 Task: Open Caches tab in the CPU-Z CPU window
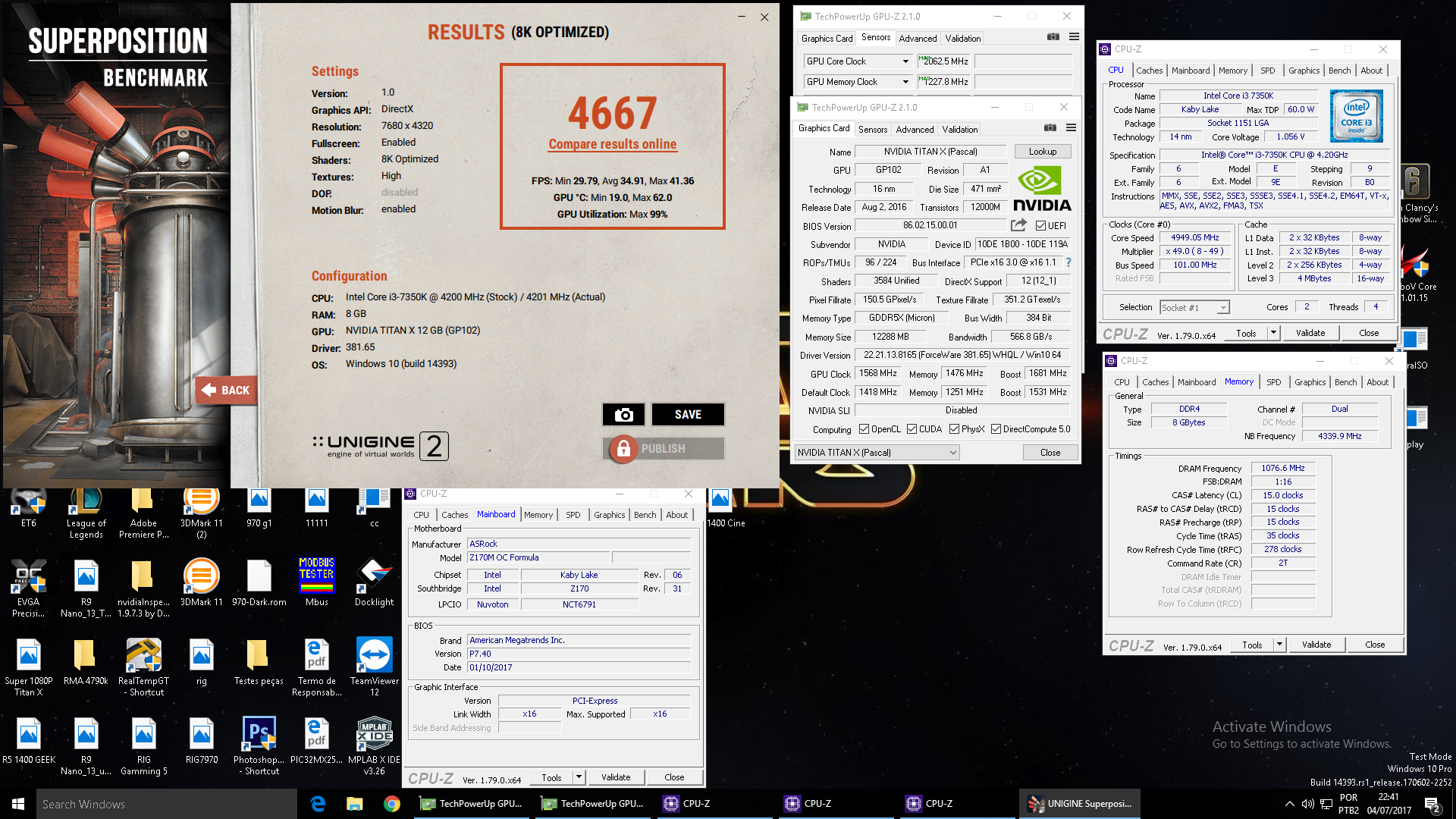click(1149, 71)
